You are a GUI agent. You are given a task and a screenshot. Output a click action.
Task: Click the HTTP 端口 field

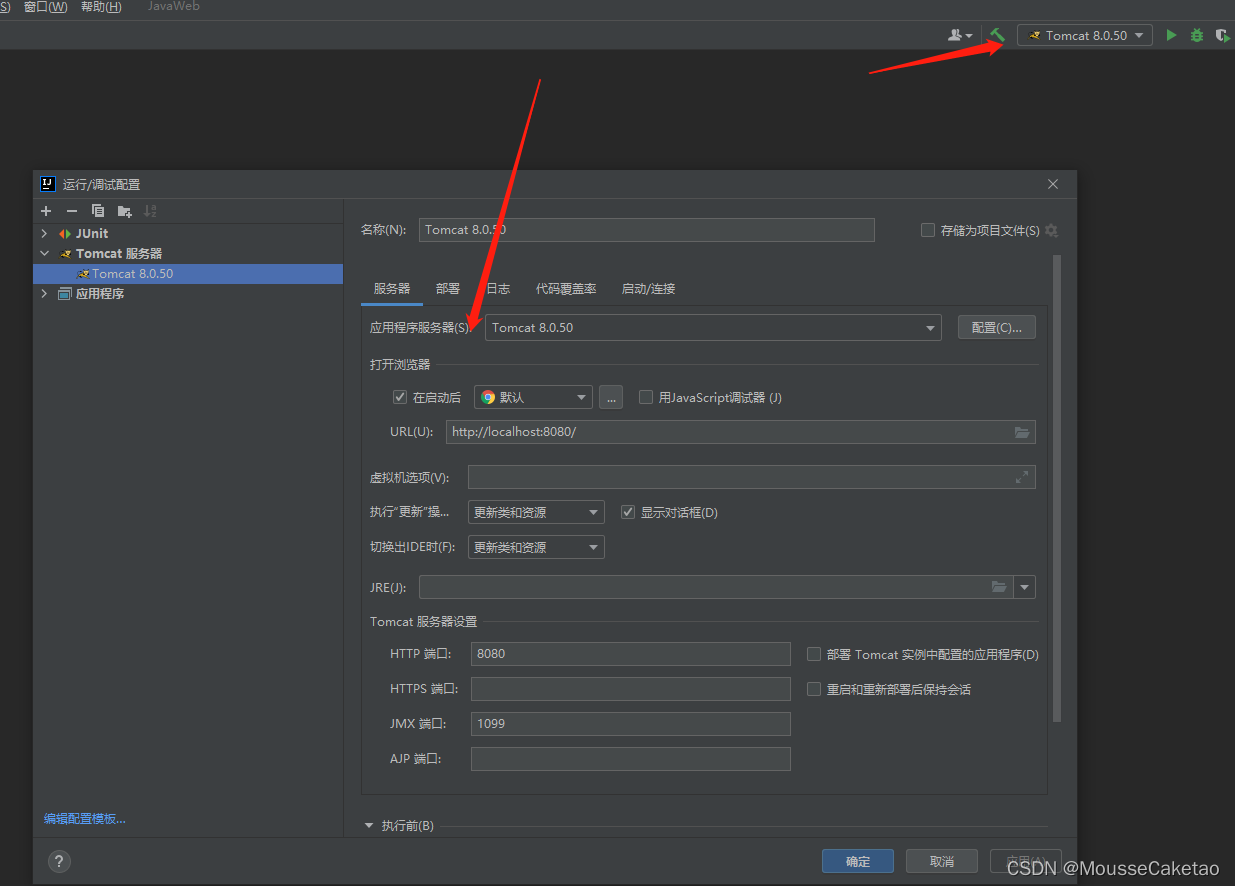pos(631,654)
